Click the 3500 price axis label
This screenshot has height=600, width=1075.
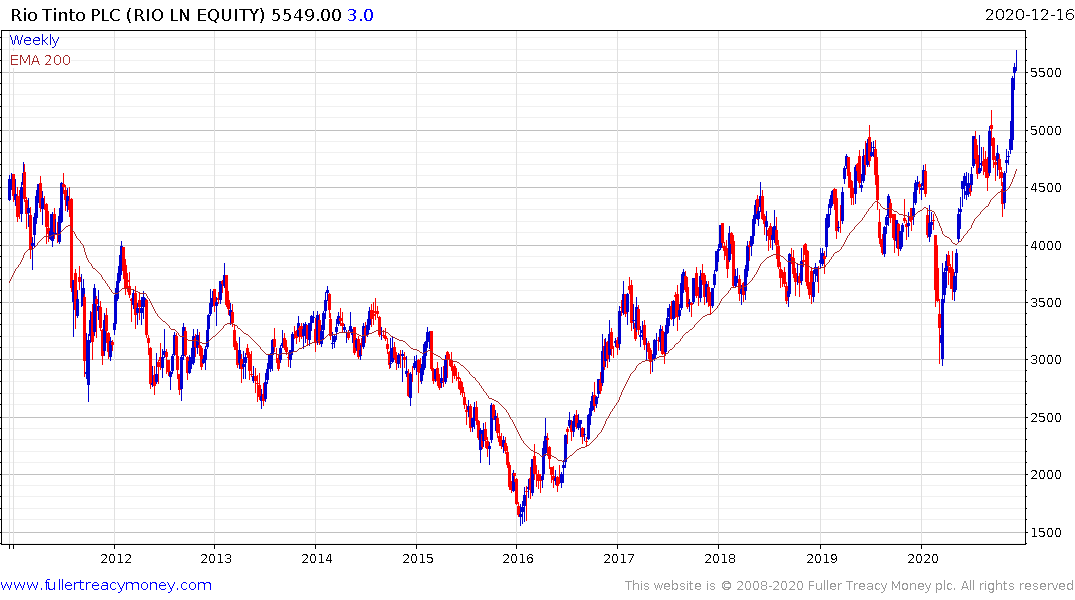[x=1046, y=302]
